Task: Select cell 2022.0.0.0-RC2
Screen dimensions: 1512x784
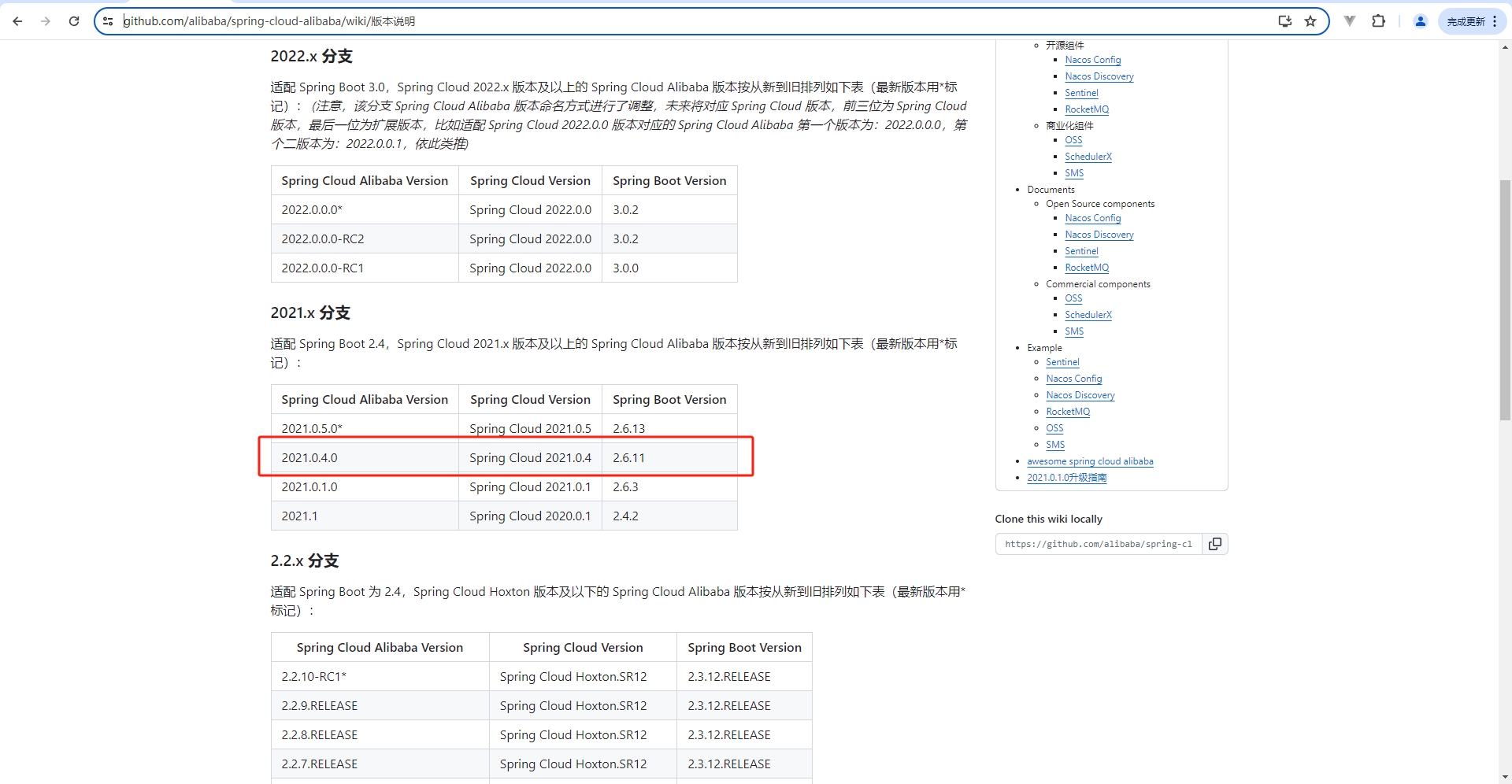Action: (x=365, y=239)
